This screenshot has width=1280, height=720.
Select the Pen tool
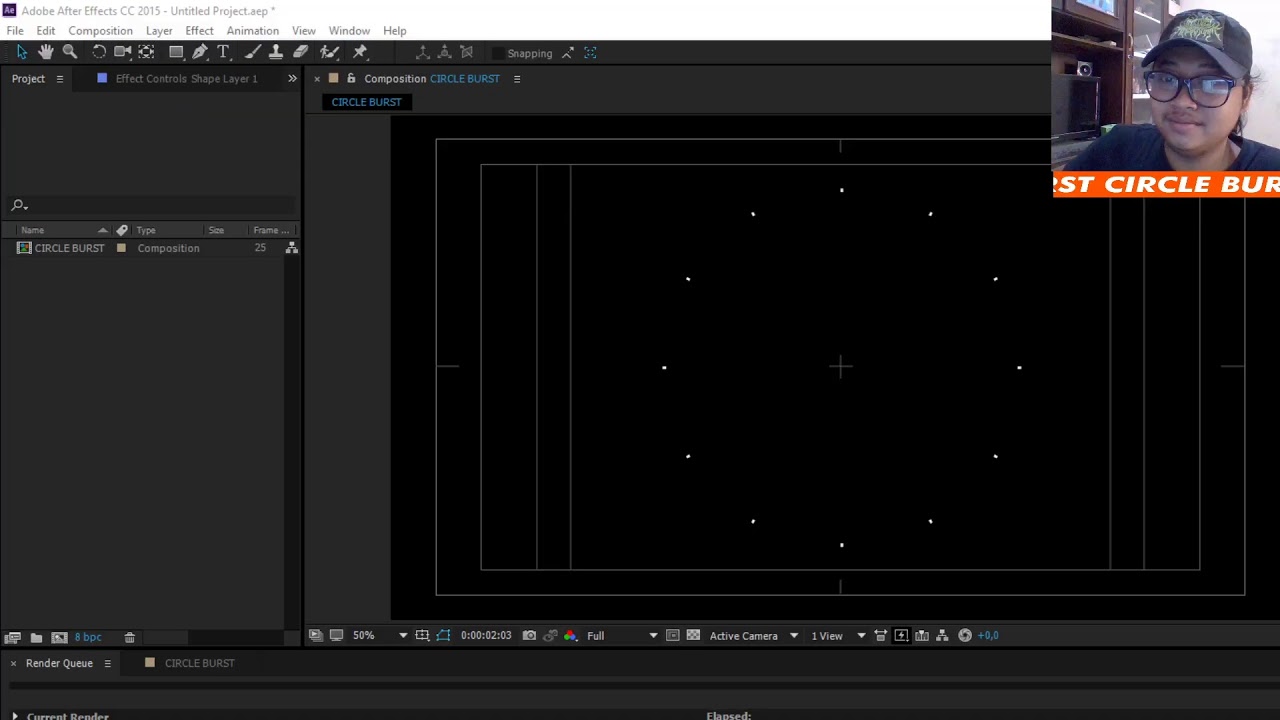point(200,52)
